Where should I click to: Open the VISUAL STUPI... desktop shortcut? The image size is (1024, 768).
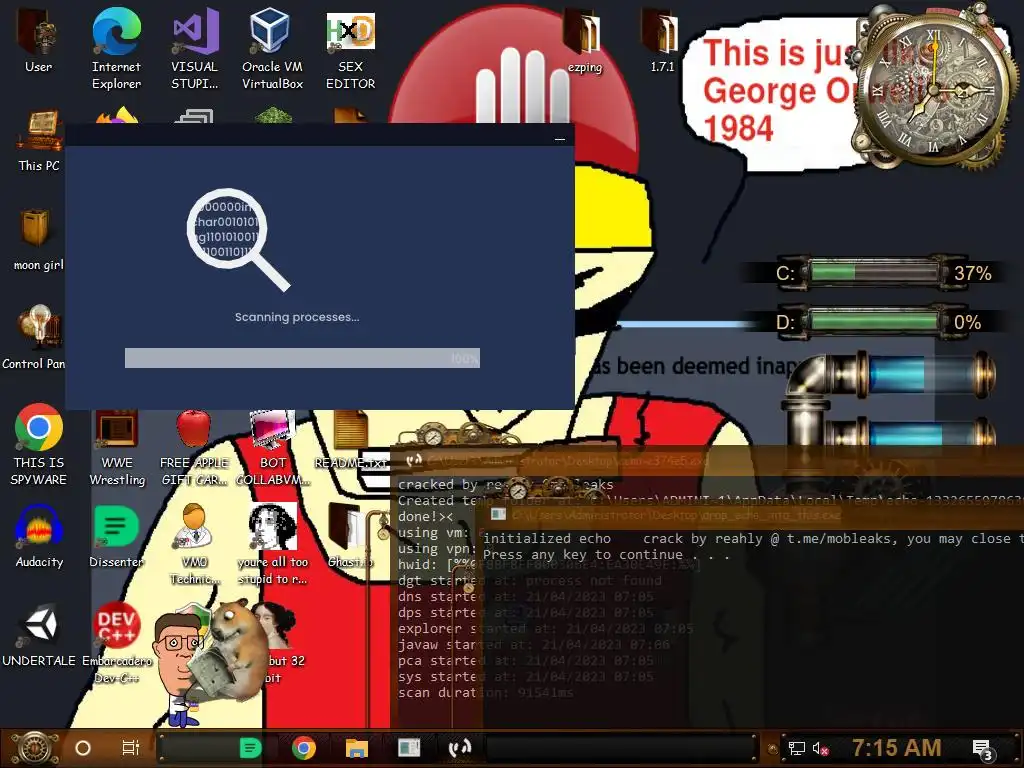coord(195,47)
